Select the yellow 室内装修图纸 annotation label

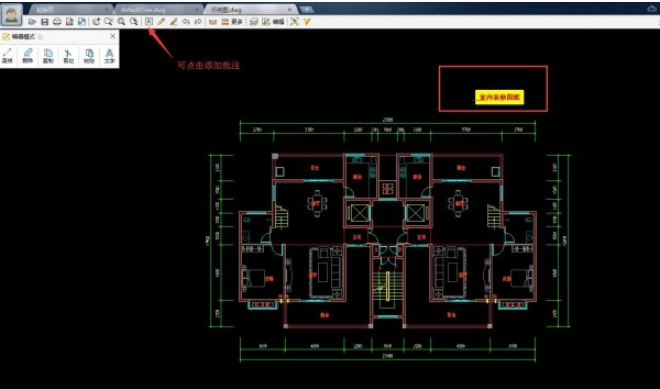(500, 97)
